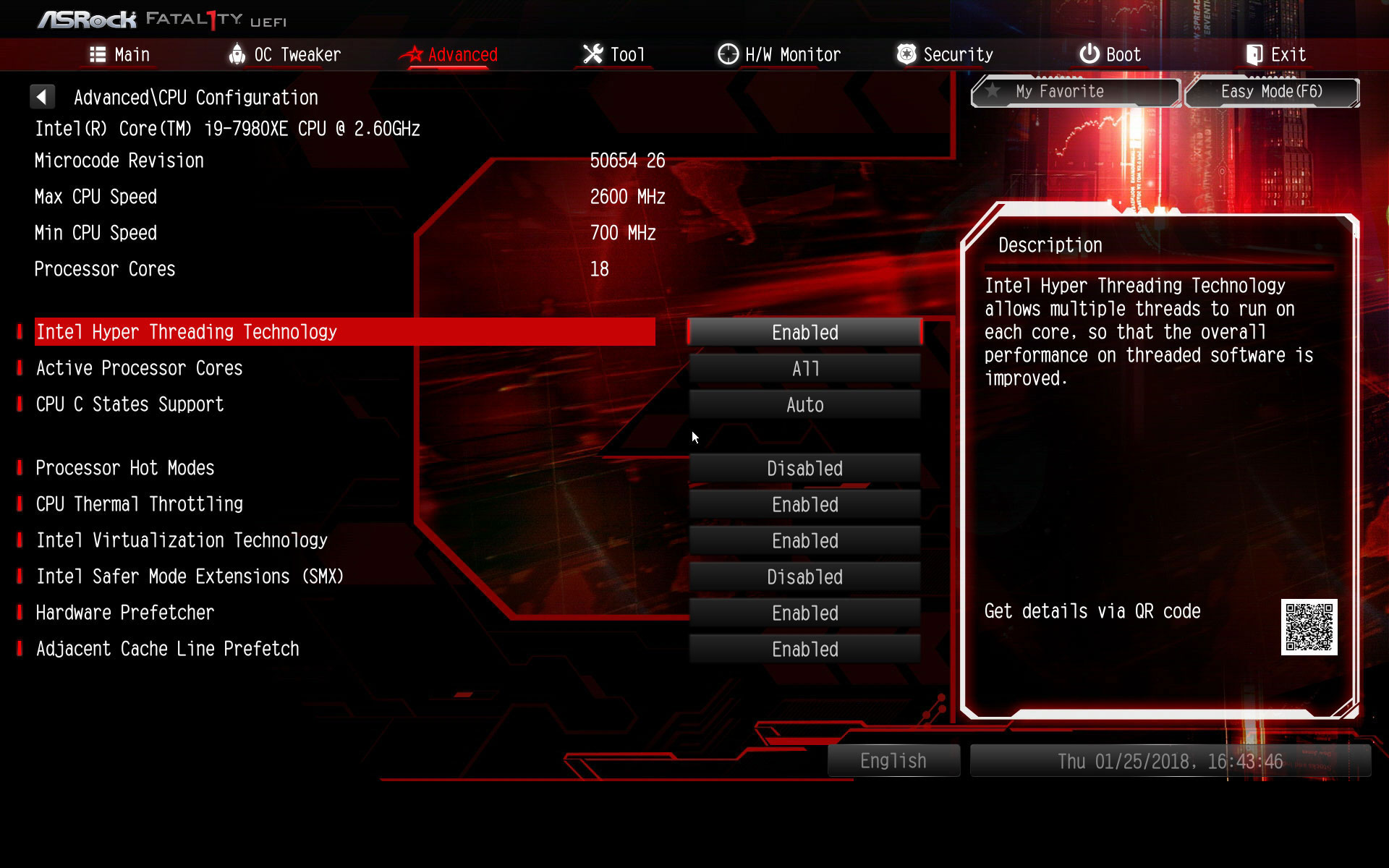This screenshot has height=868, width=1389.
Task: Open the Tool menu tab
Action: click(x=614, y=54)
